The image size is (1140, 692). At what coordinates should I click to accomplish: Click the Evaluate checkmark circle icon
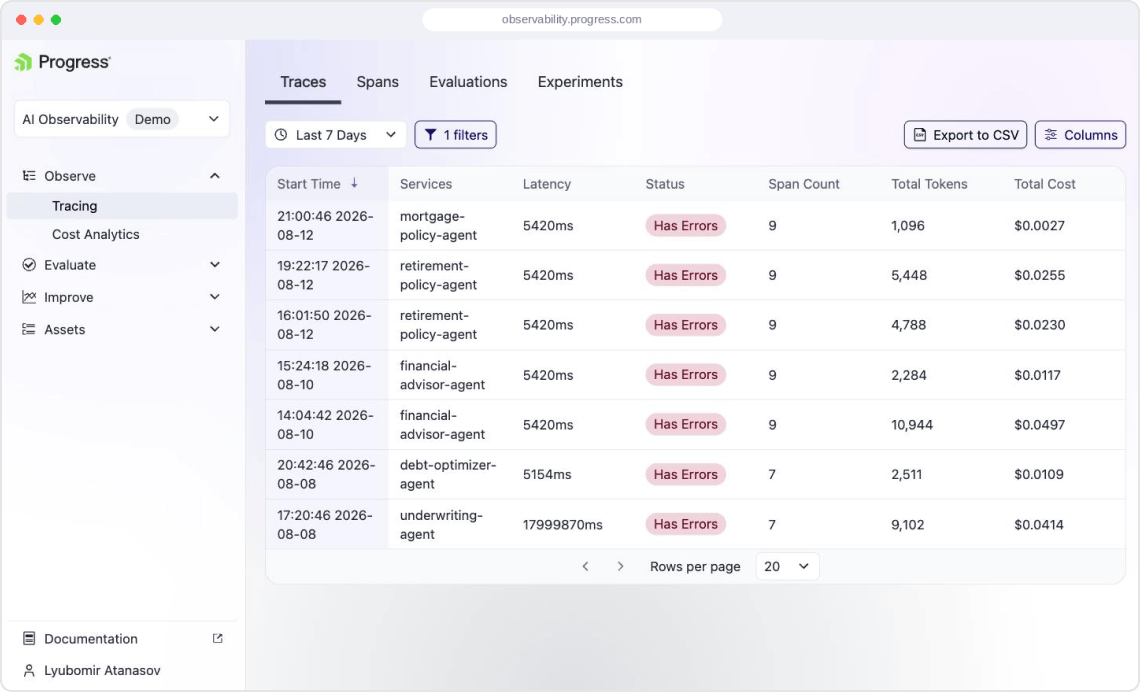click(x=29, y=265)
